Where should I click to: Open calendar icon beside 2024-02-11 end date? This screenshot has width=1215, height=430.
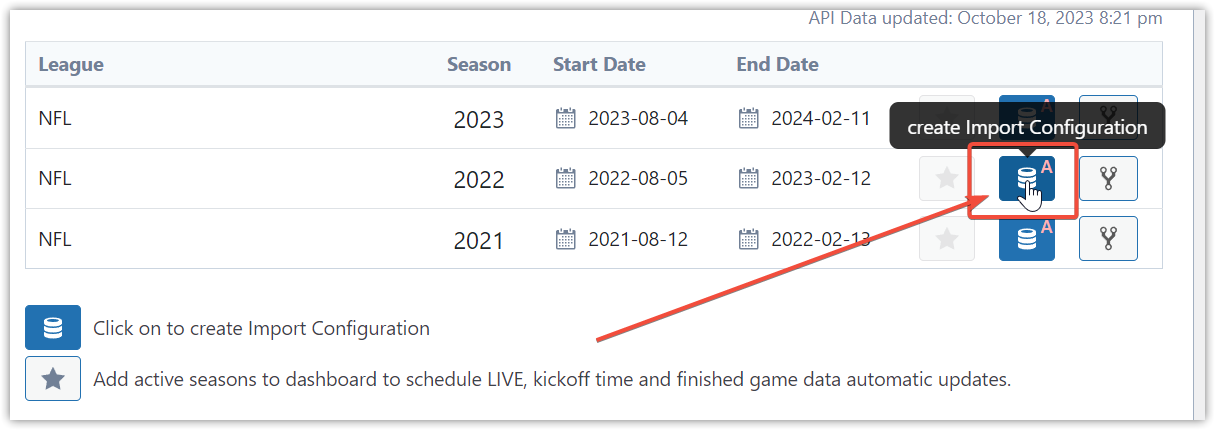point(749,119)
